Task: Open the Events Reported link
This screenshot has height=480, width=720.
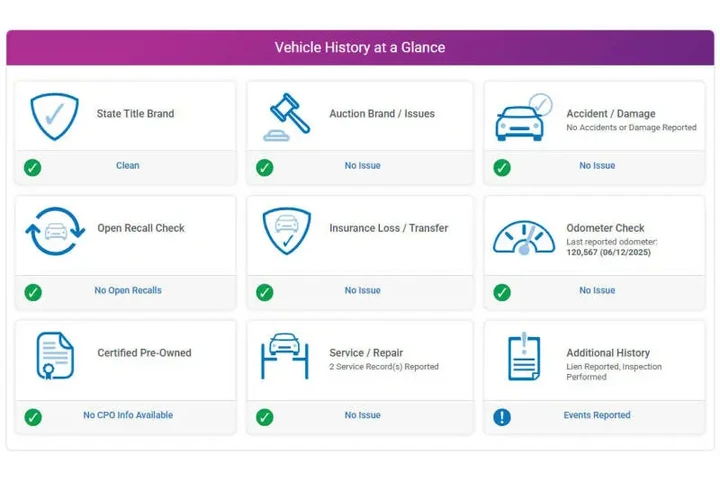Action: [x=597, y=415]
